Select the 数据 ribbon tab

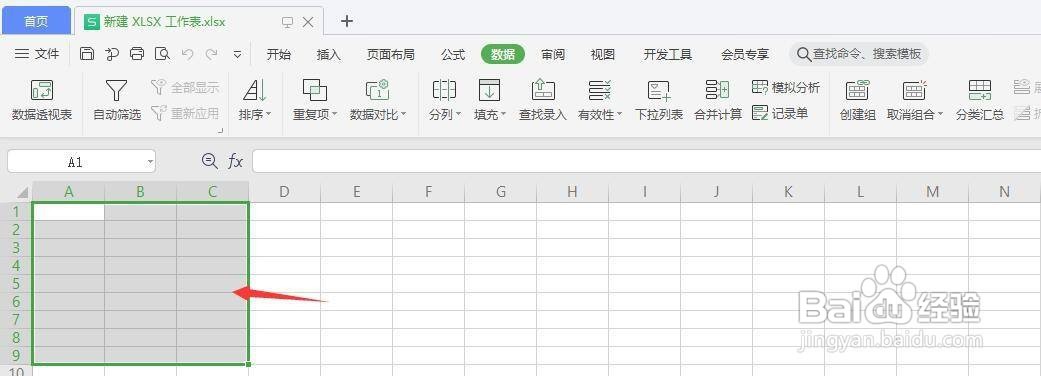[x=503, y=54]
